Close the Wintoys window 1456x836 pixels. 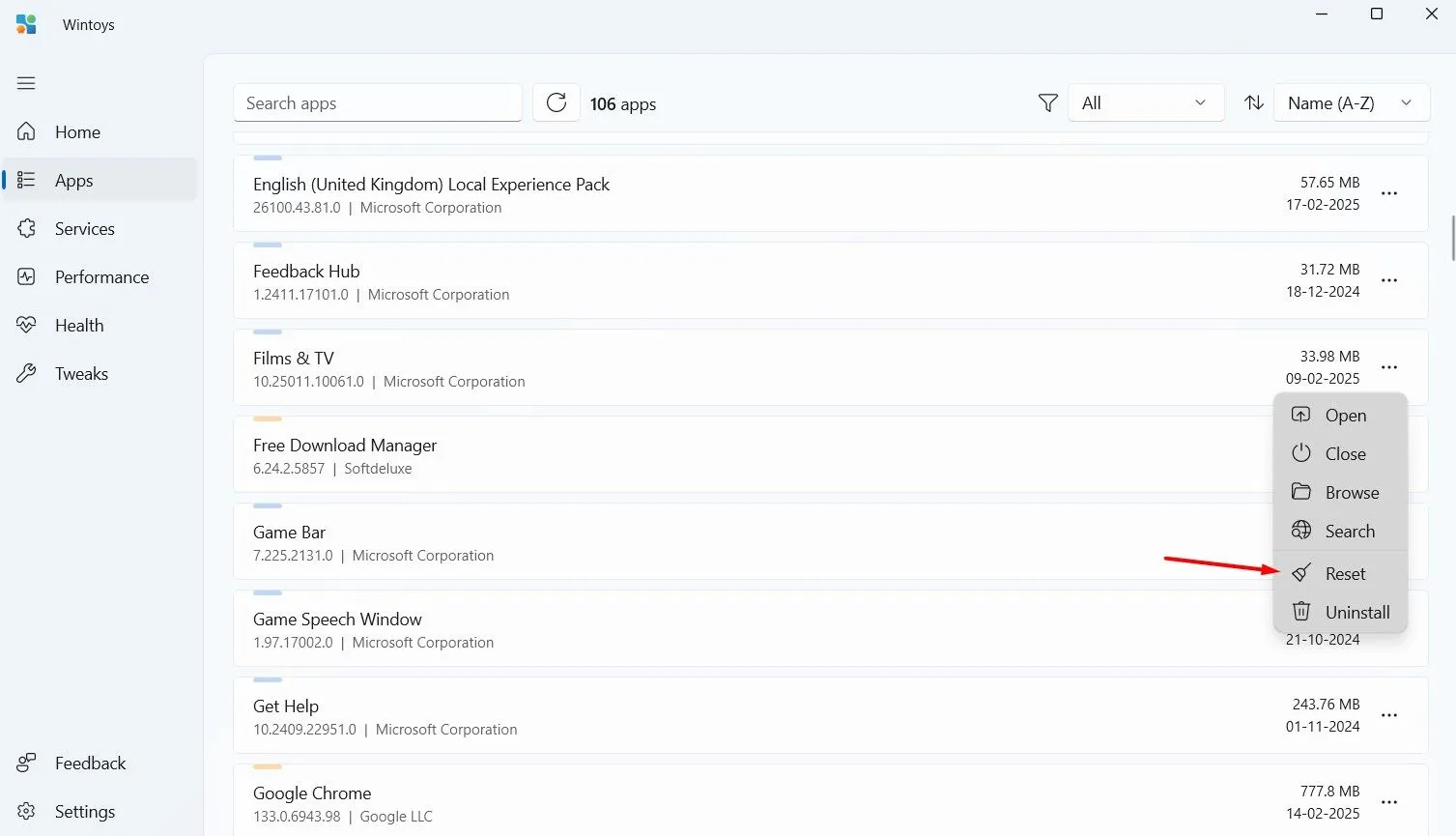[x=1432, y=14]
